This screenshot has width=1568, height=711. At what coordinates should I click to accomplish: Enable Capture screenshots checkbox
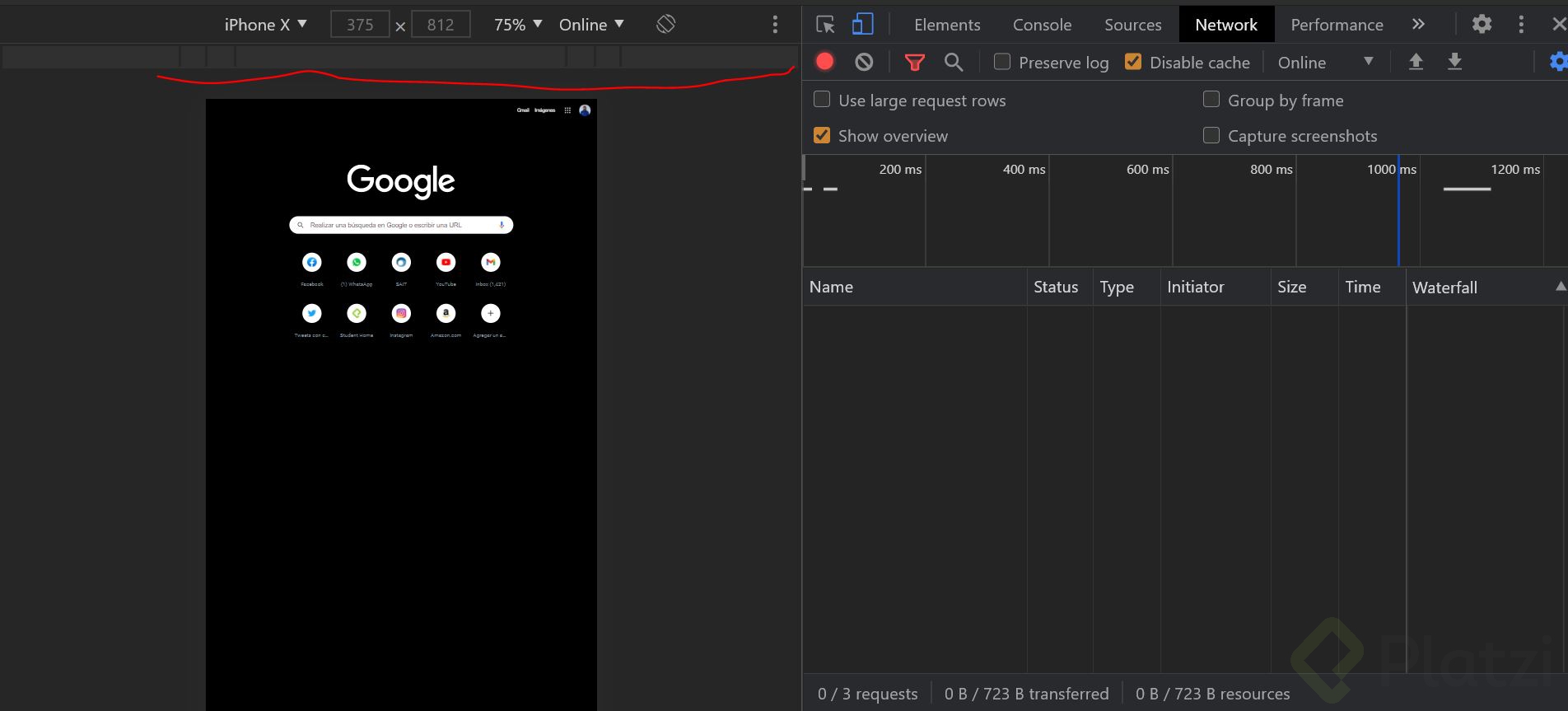1211,135
